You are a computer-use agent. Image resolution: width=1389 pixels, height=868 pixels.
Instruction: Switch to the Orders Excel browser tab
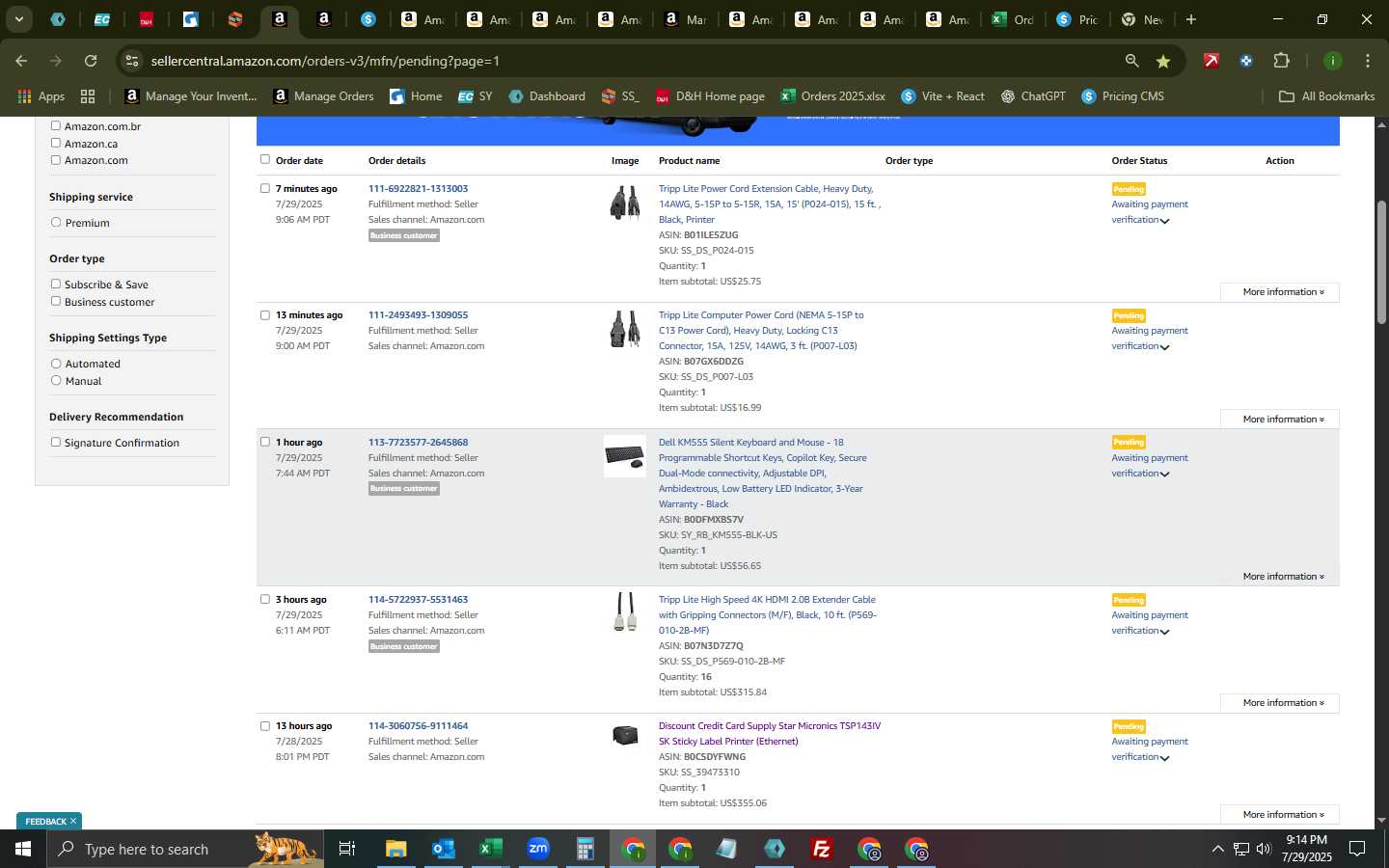(1013, 19)
